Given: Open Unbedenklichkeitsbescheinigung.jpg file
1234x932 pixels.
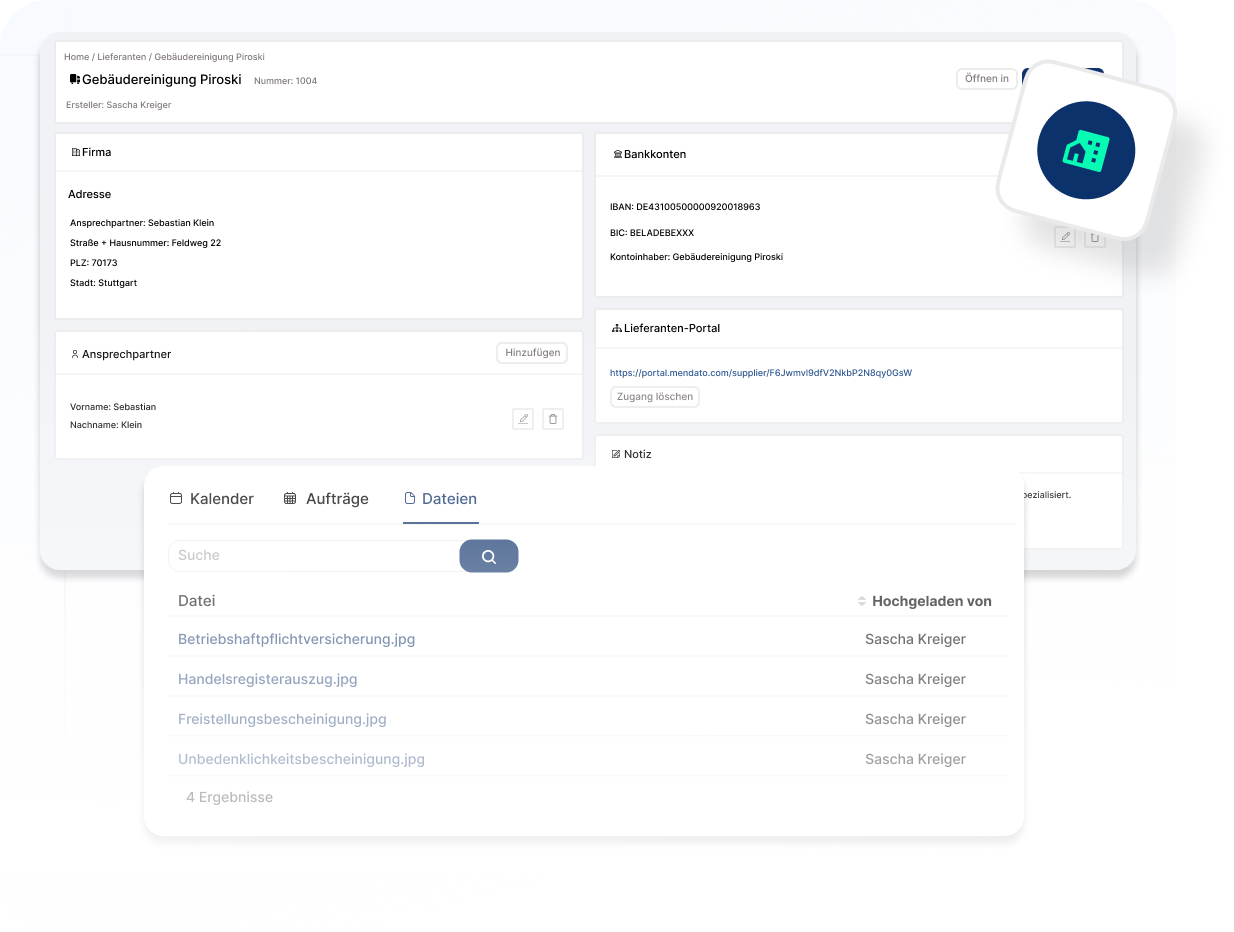Looking at the screenshot, I should coord(301,759).
